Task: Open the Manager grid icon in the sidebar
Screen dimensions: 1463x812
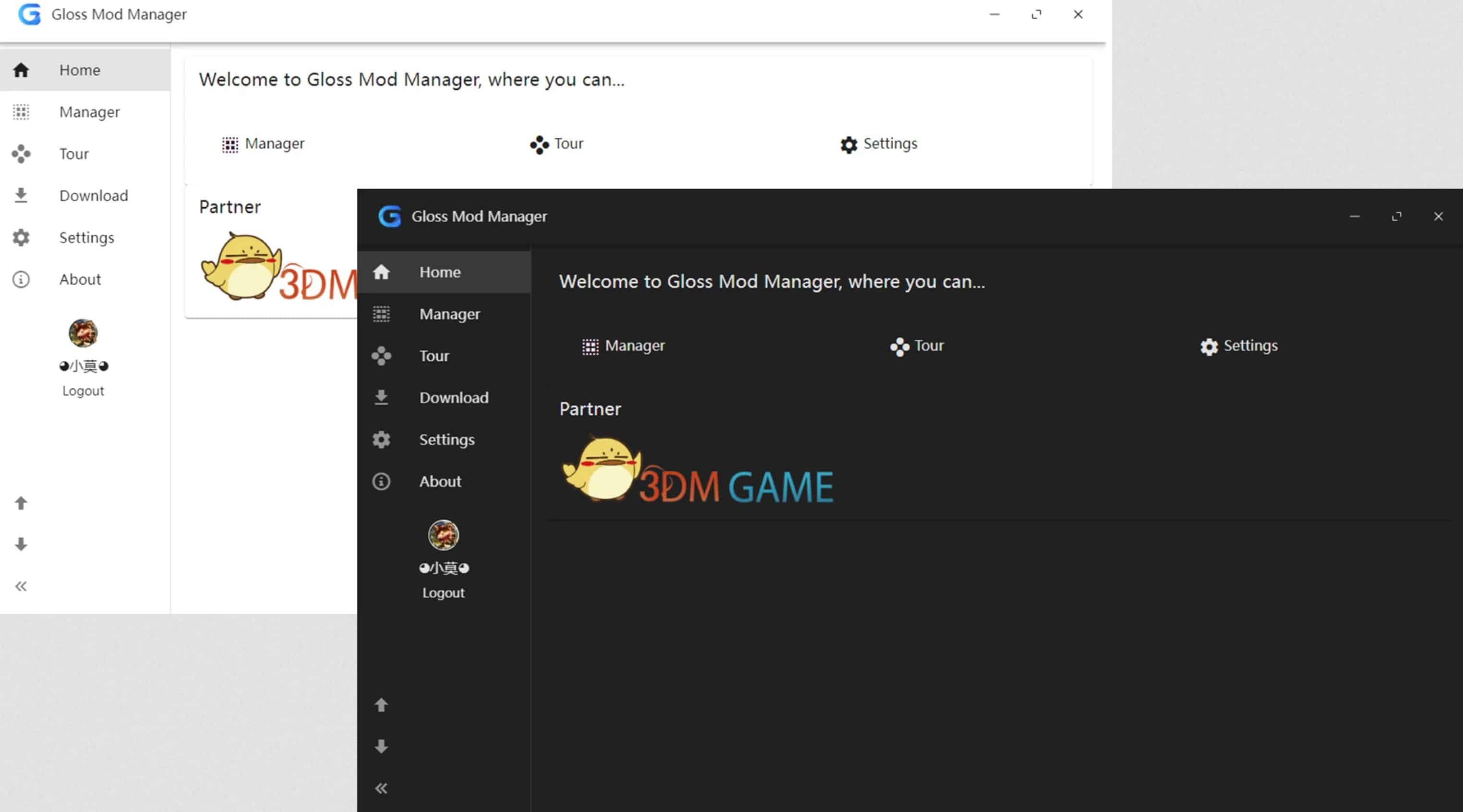Action: point(381,314)
